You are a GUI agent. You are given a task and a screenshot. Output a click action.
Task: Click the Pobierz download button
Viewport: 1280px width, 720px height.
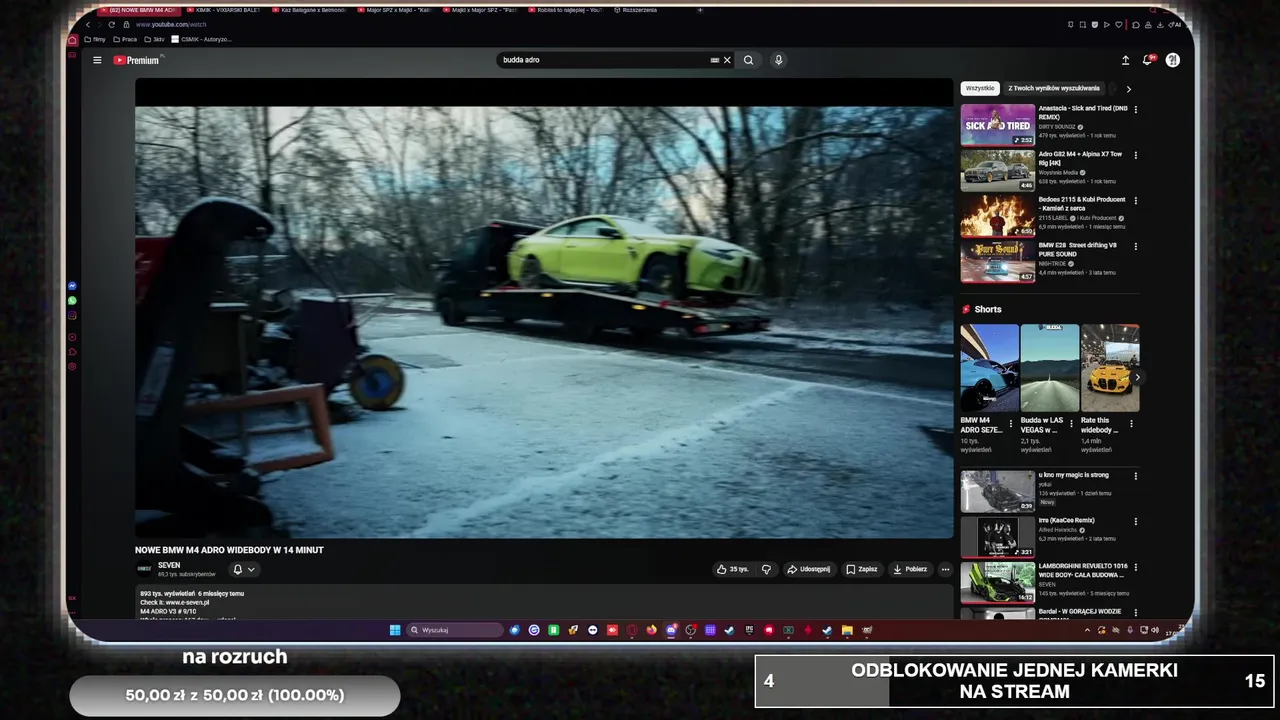tap(910, 569)
